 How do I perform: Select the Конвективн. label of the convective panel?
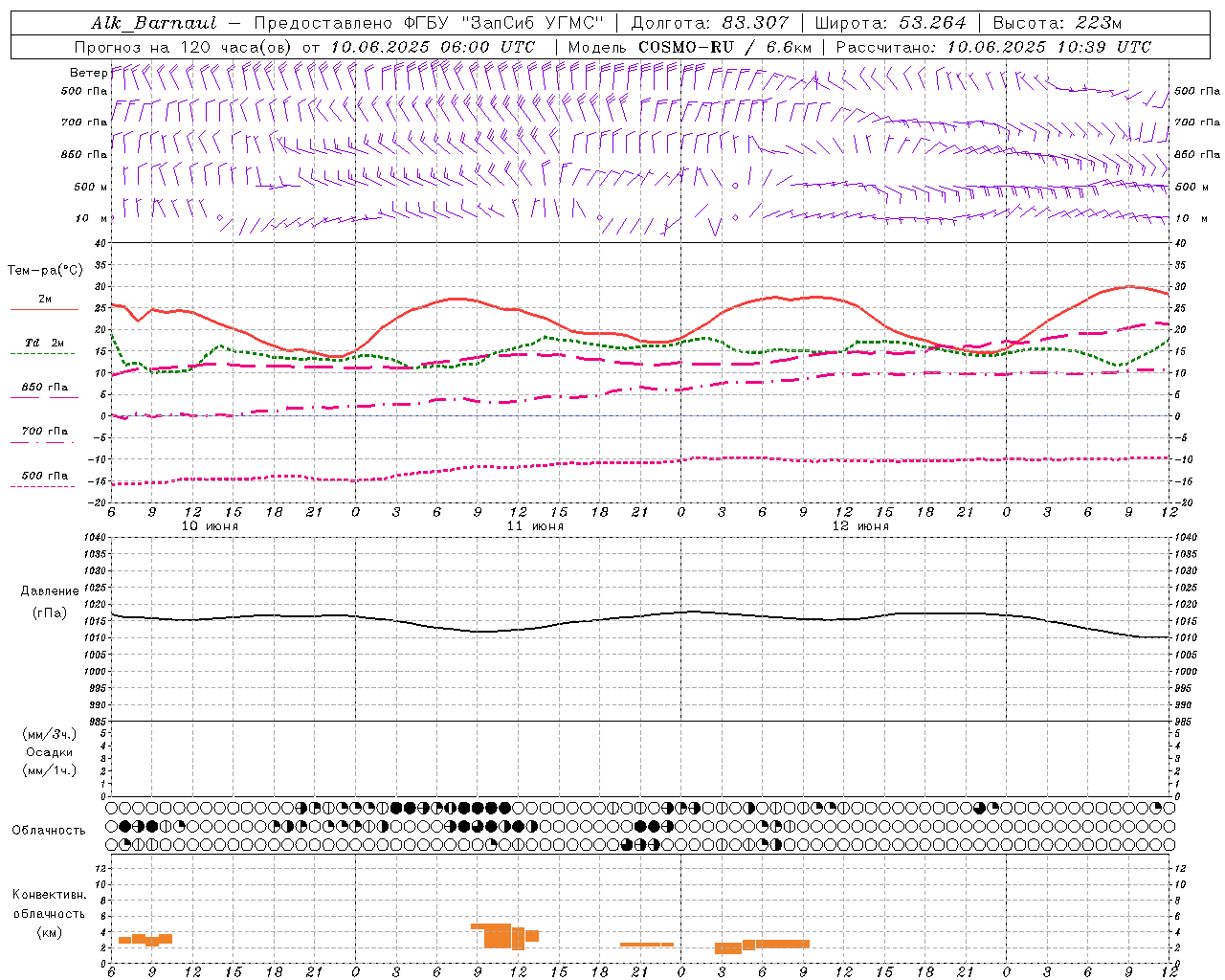tap(50, 895)
